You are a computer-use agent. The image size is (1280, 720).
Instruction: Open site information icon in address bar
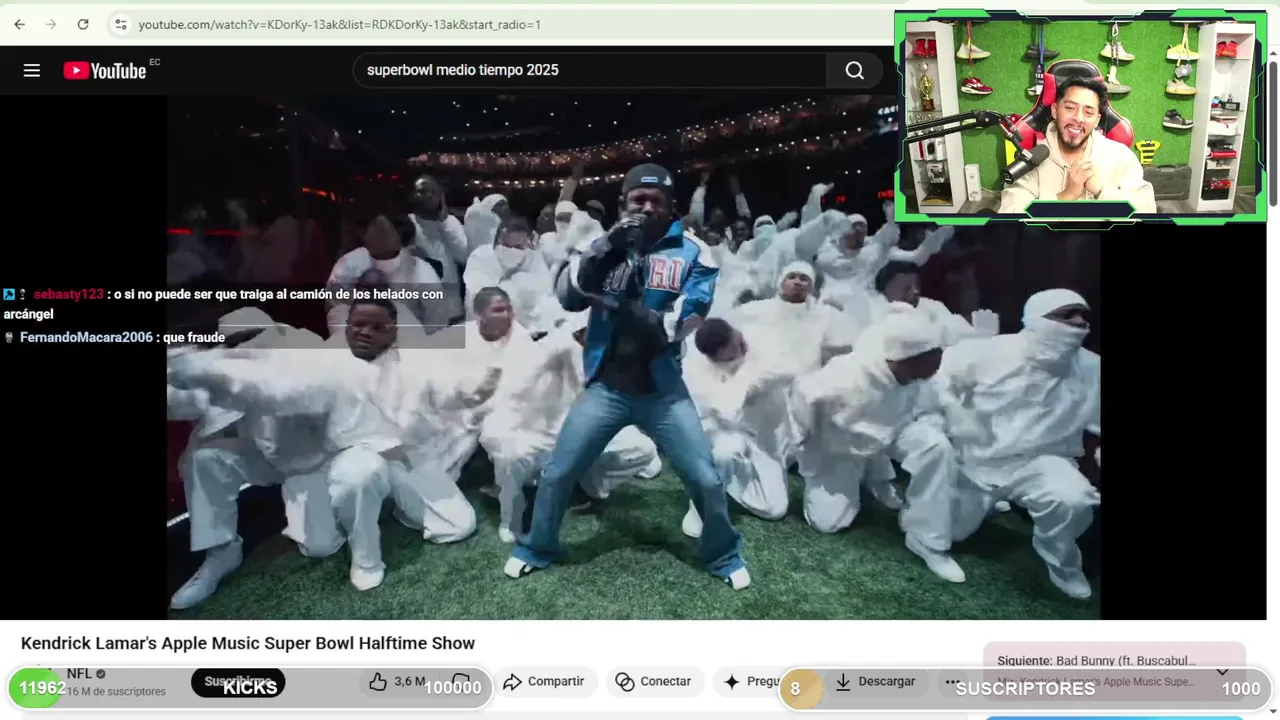121,24
